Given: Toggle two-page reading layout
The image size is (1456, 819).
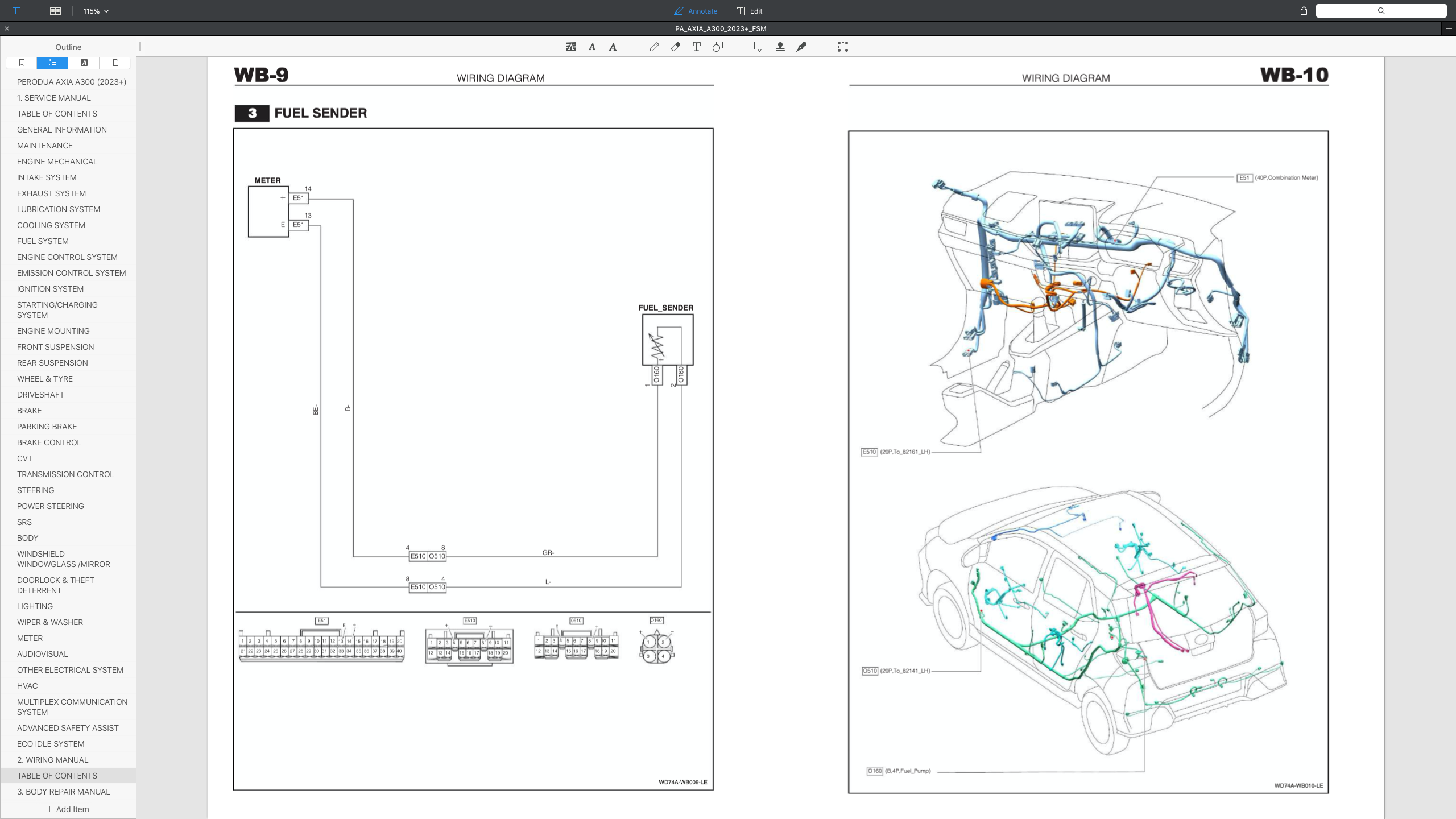Looking at the screenshot, I should point(55,11).
